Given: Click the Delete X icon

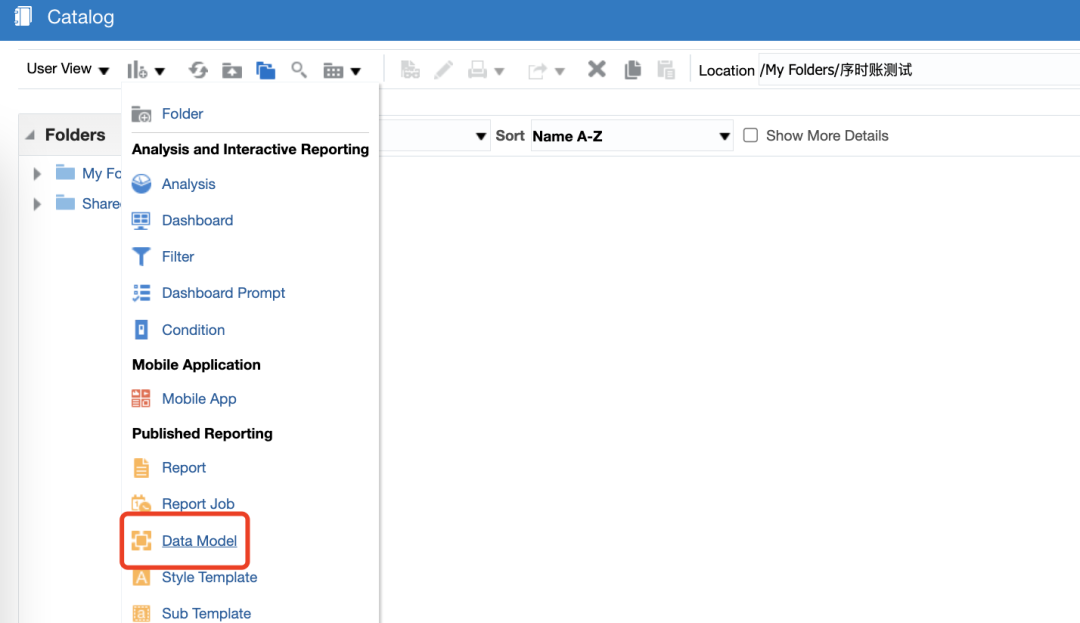Looking at the screenshot, I should [597, 69].
